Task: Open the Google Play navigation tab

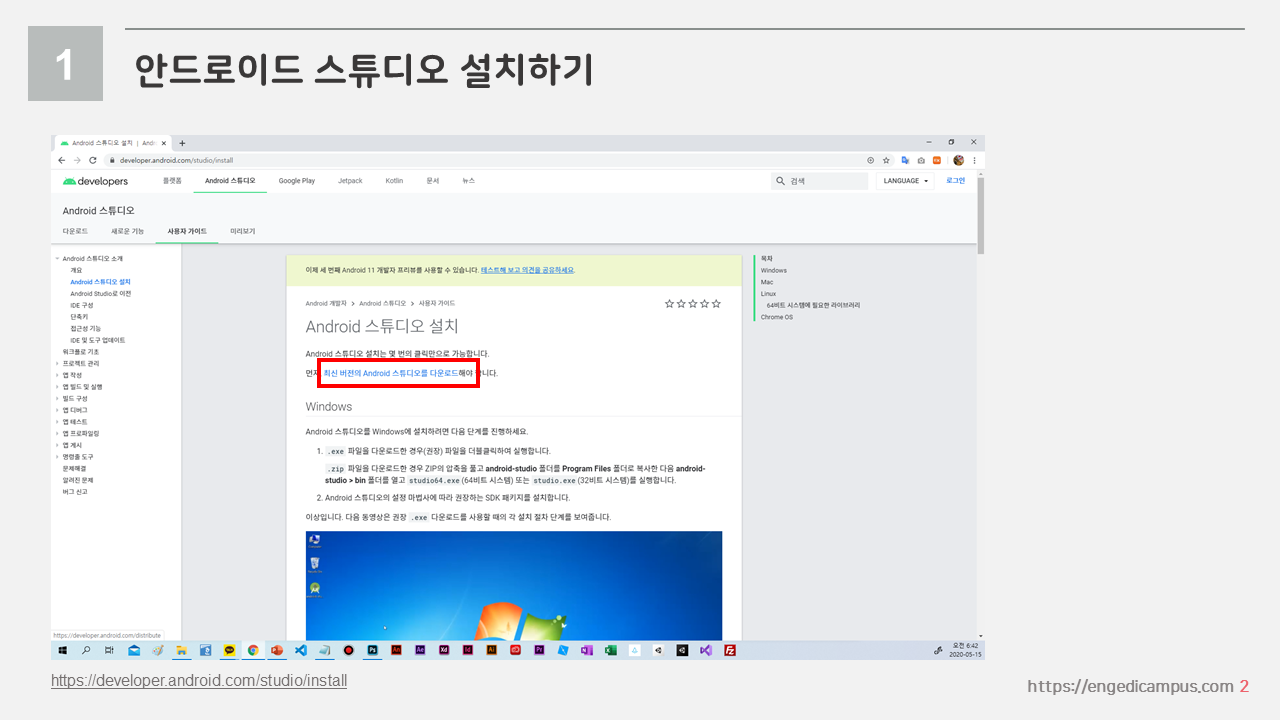Action: click(297, 181)
